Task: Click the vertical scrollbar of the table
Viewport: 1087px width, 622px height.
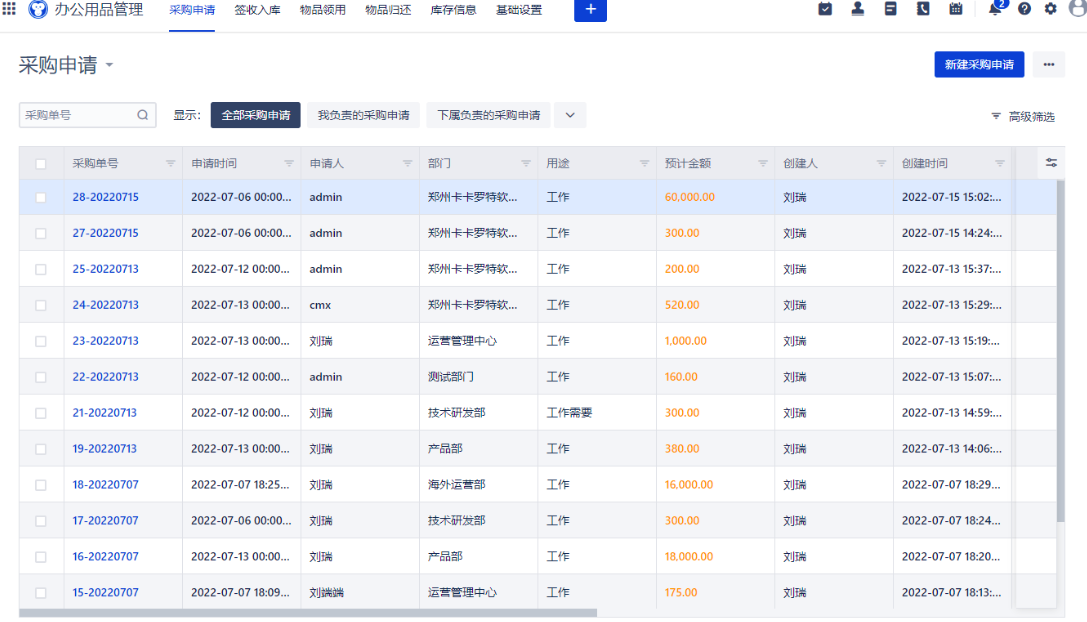Action: (x=1060, y=350)
